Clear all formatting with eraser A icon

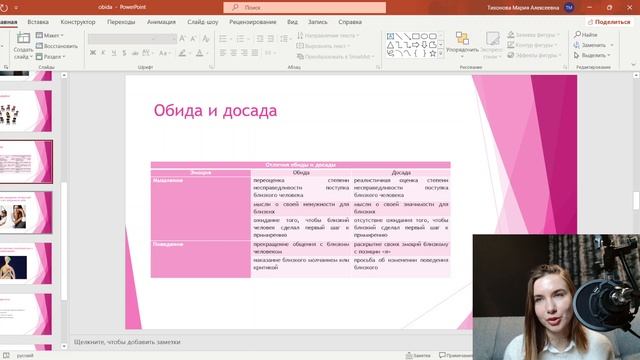click(x=206, y=39)
